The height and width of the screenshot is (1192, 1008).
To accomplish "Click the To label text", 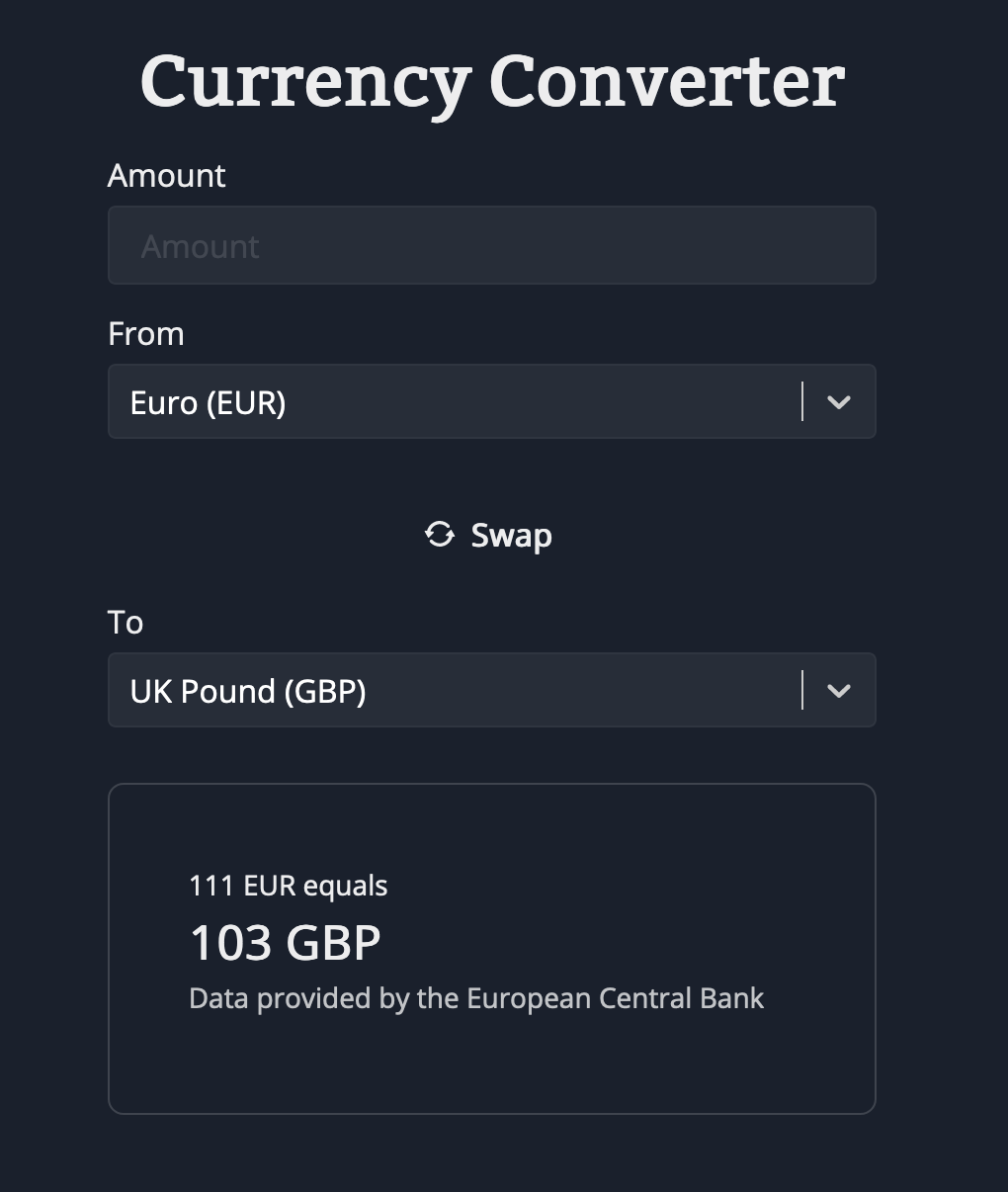I will pos(126,623).
